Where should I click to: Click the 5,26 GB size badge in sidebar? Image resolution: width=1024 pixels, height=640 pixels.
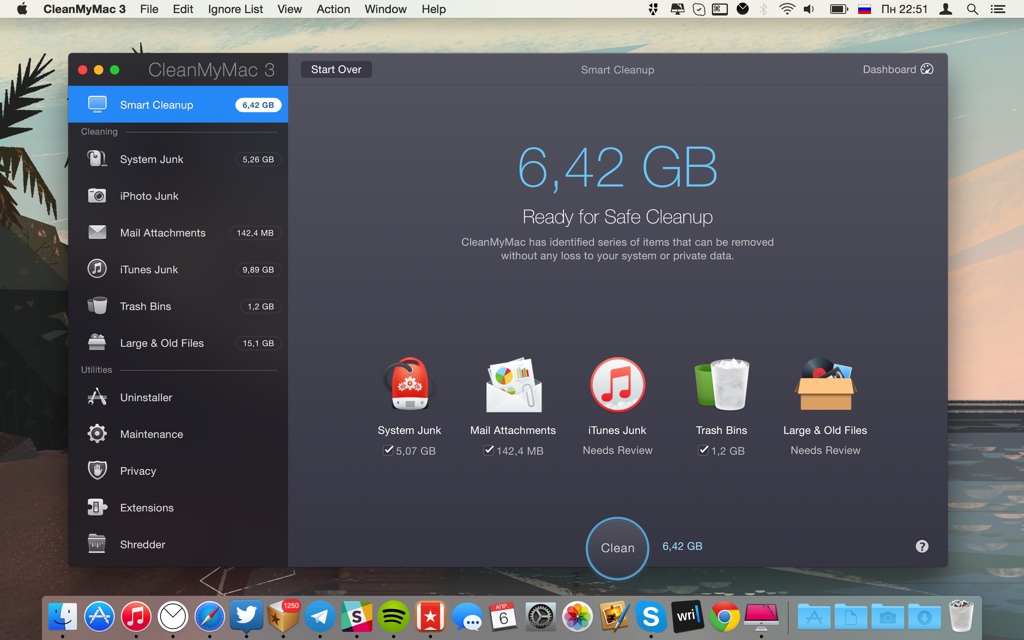click(258, 159)
